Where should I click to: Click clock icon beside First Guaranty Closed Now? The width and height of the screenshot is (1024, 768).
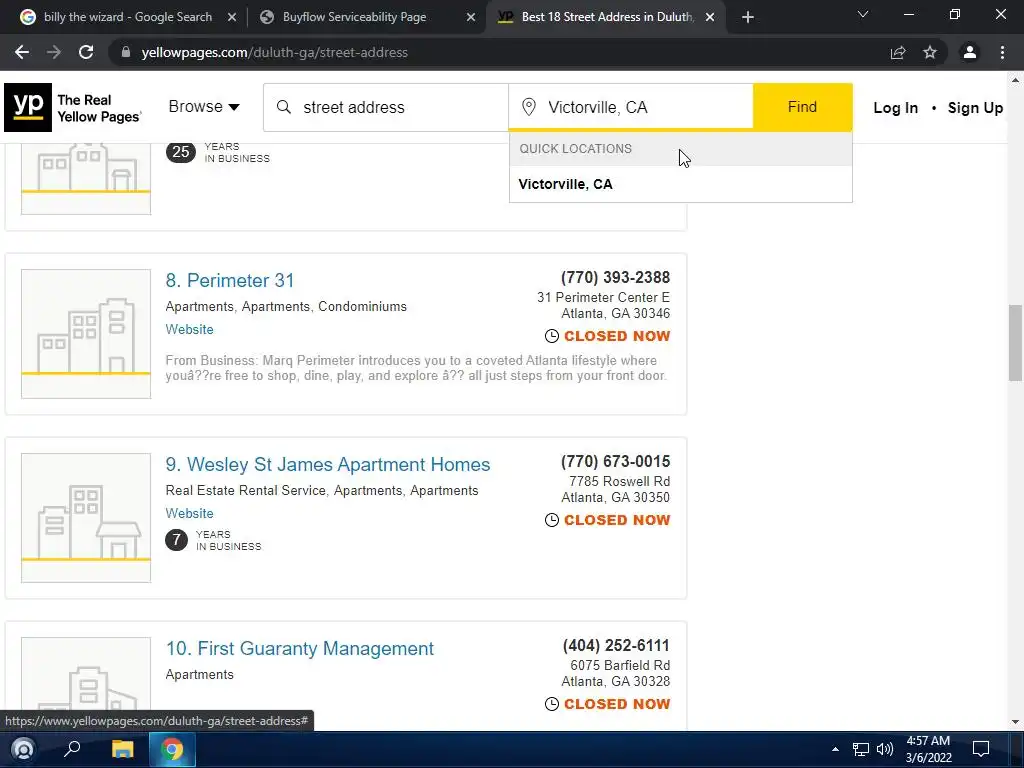tap(552, 705)
